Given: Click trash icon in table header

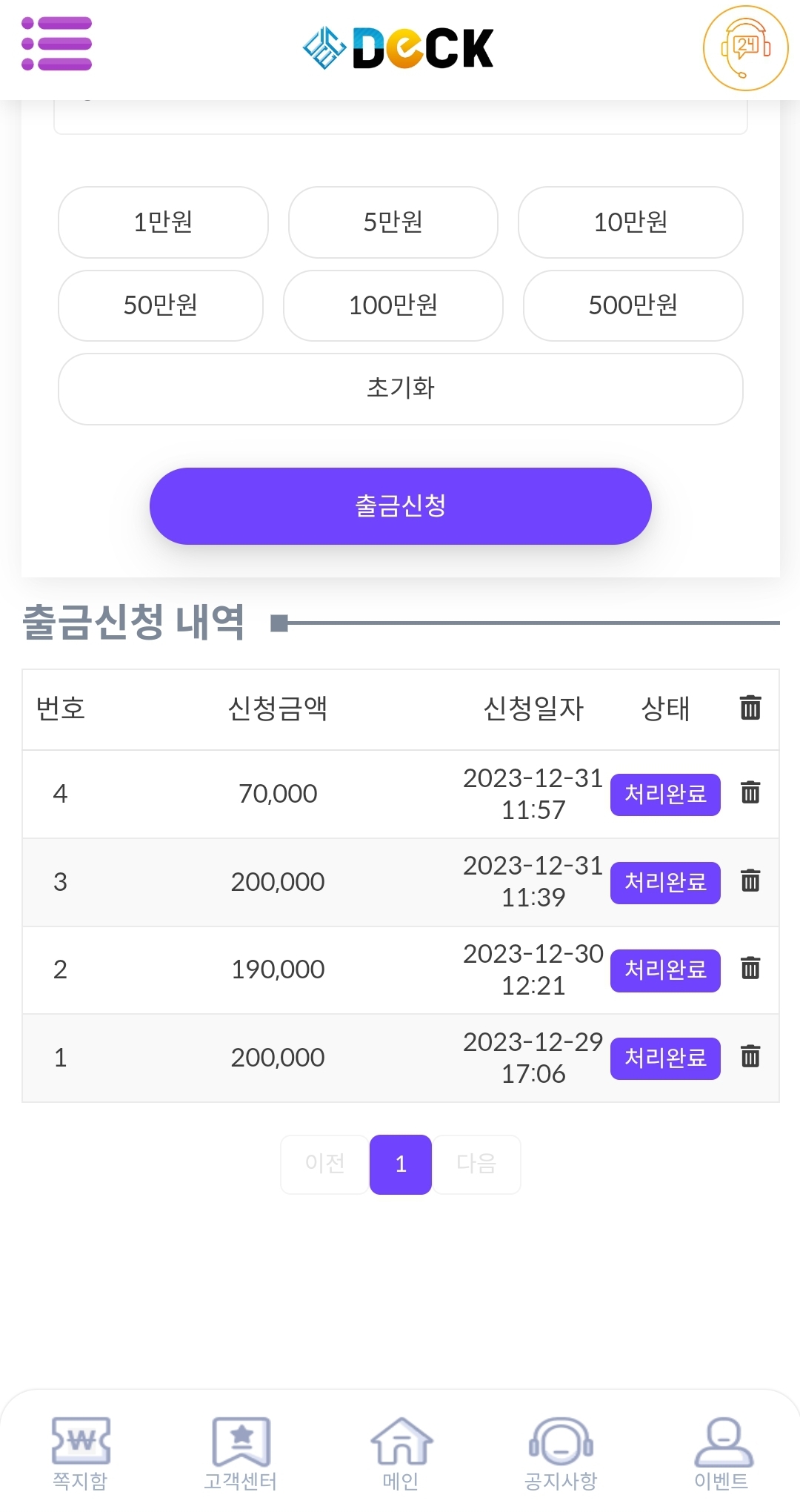Looking at the screenshot, I should point(750,708).
